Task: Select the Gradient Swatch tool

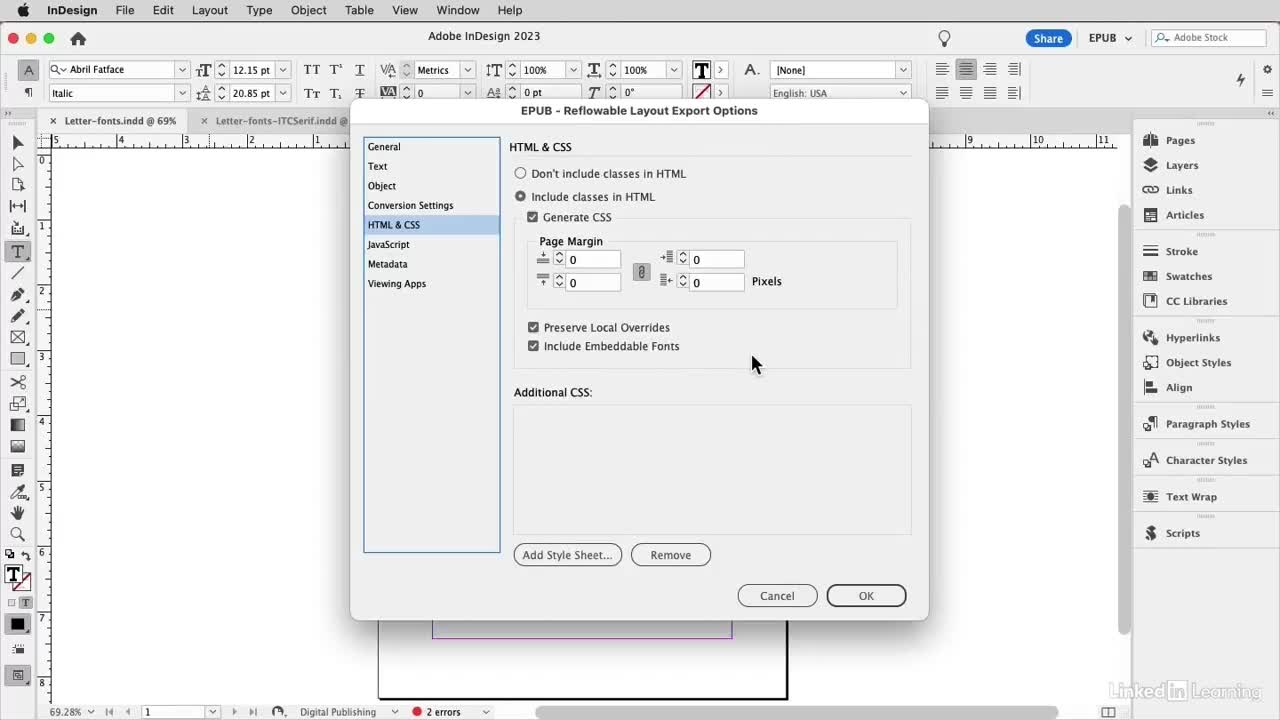Action: pos(17,425)
